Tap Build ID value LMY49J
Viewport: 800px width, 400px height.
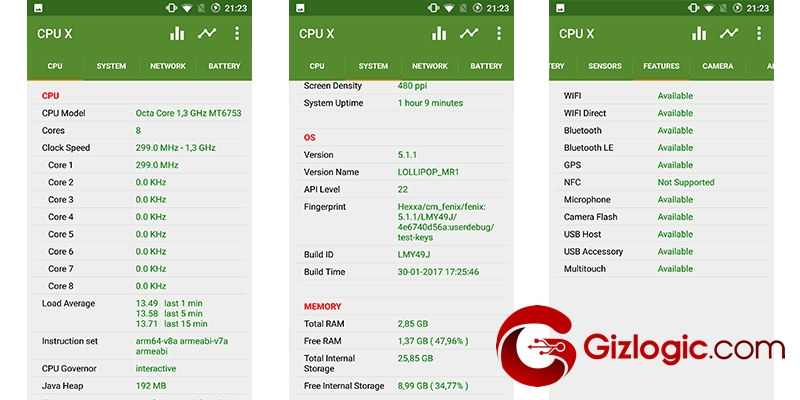pos(413,255)
